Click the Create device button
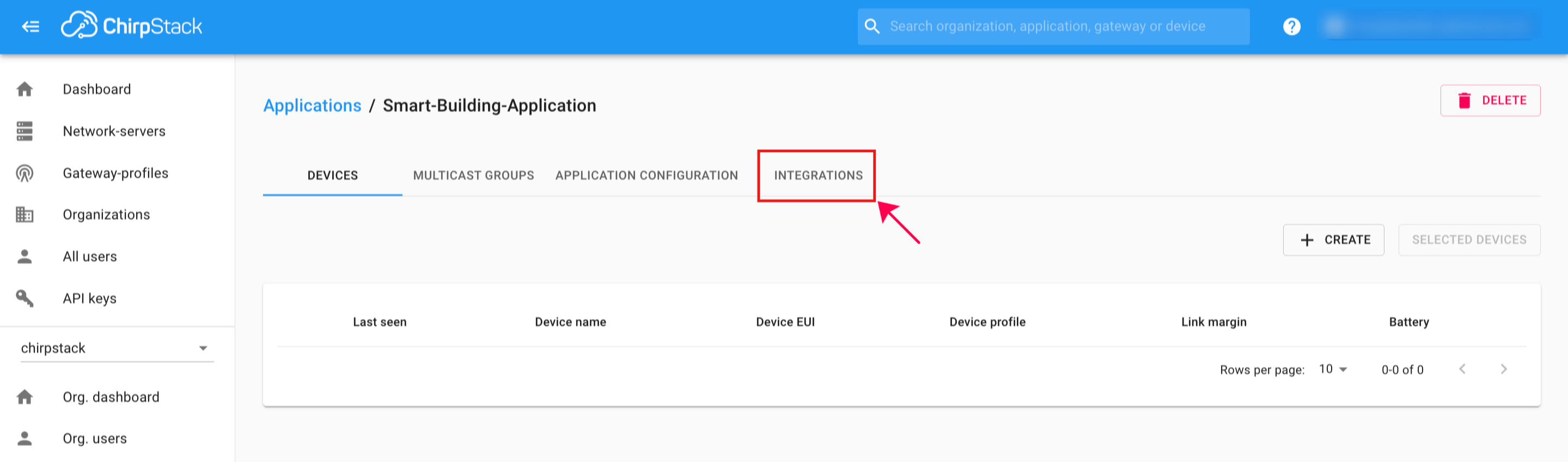 1333,240
